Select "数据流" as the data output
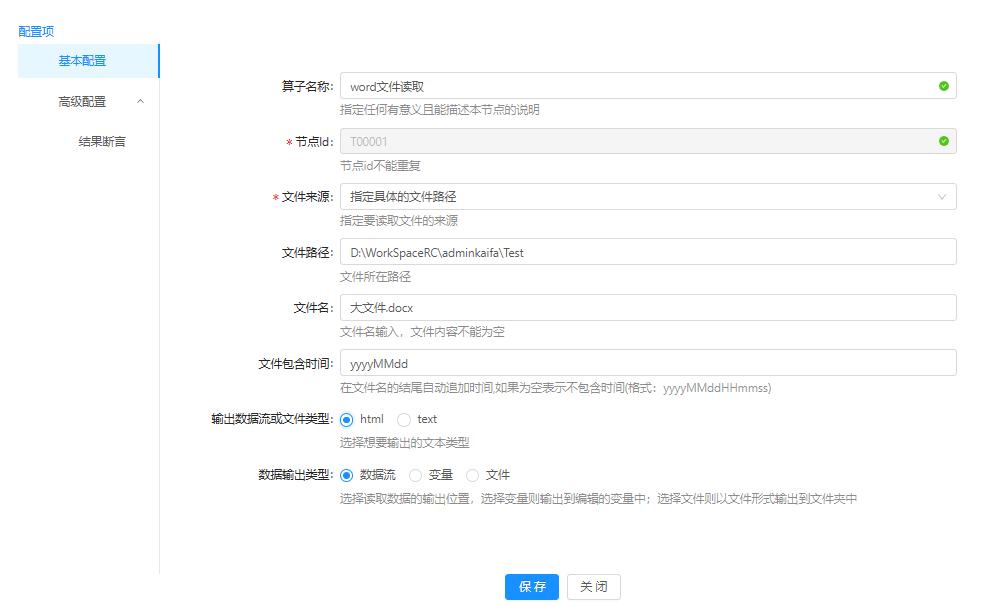 [347, 474]
